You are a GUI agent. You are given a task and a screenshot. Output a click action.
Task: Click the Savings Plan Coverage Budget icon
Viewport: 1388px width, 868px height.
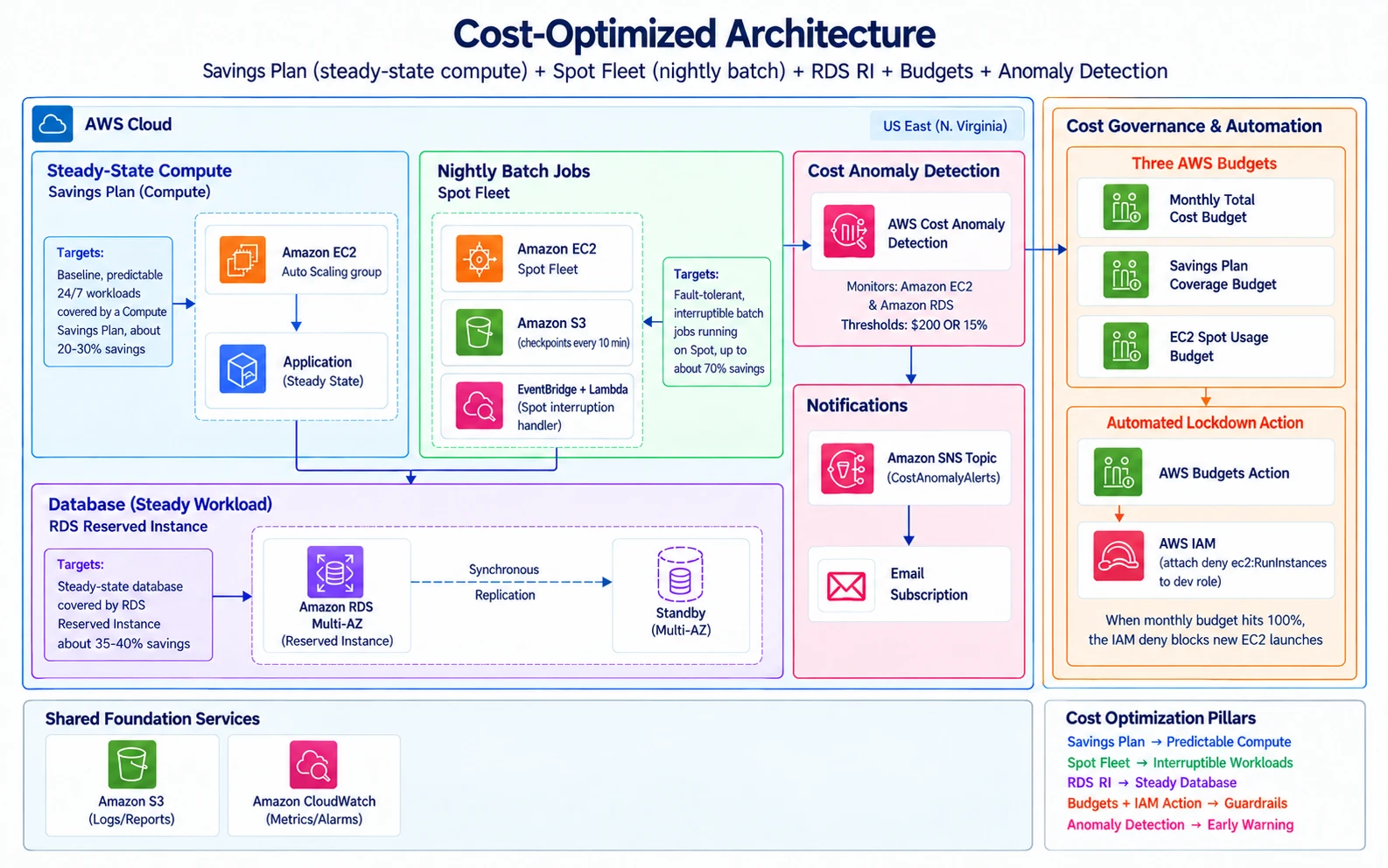[x=1125, y=275]
